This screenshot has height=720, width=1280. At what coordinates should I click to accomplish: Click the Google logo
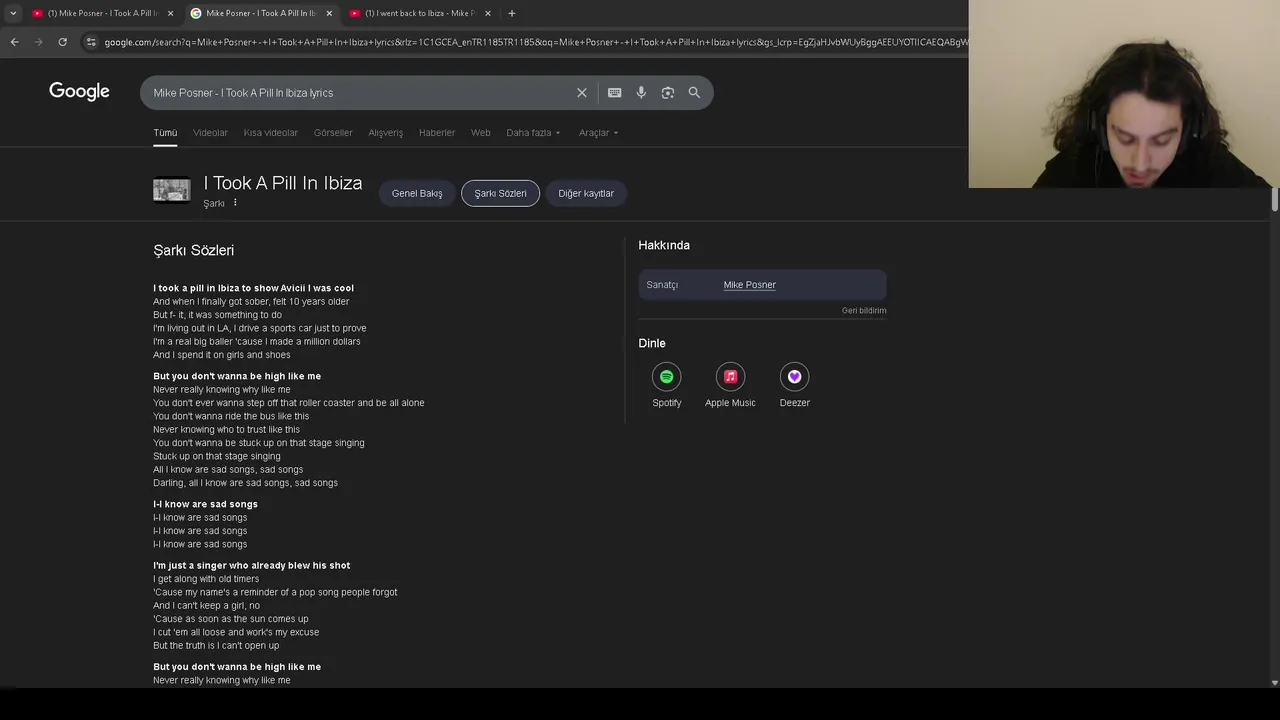pyautogui.click(x=79, y=92)
